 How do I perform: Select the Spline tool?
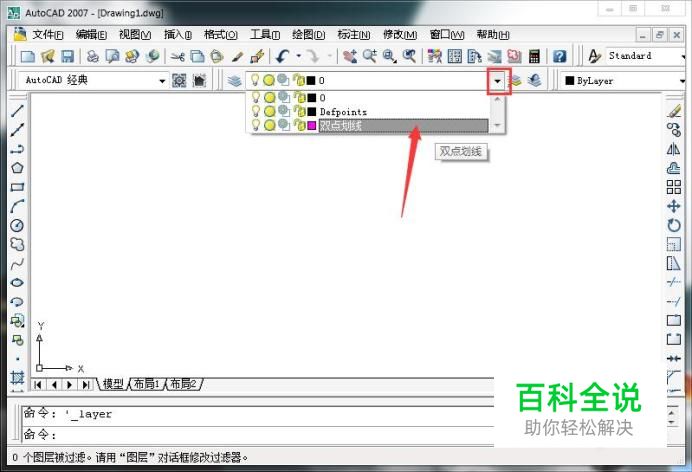(x=17, y=264)
